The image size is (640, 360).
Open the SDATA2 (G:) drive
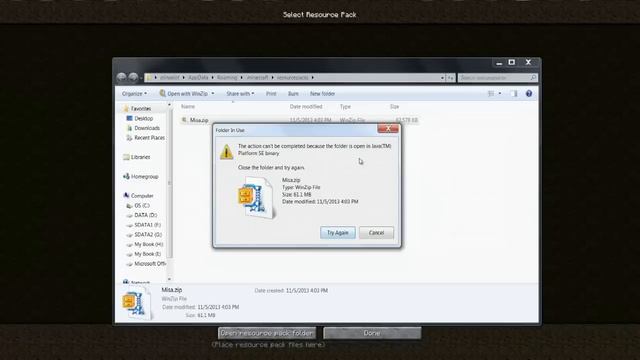tap(148, 235)
